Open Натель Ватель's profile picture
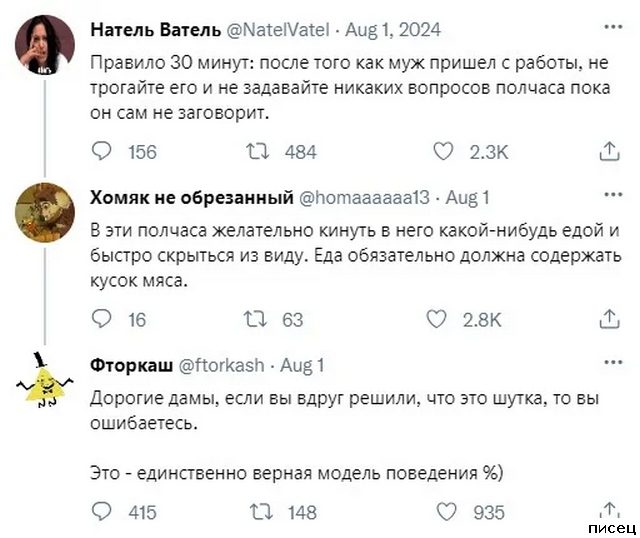 coord(42,44)
